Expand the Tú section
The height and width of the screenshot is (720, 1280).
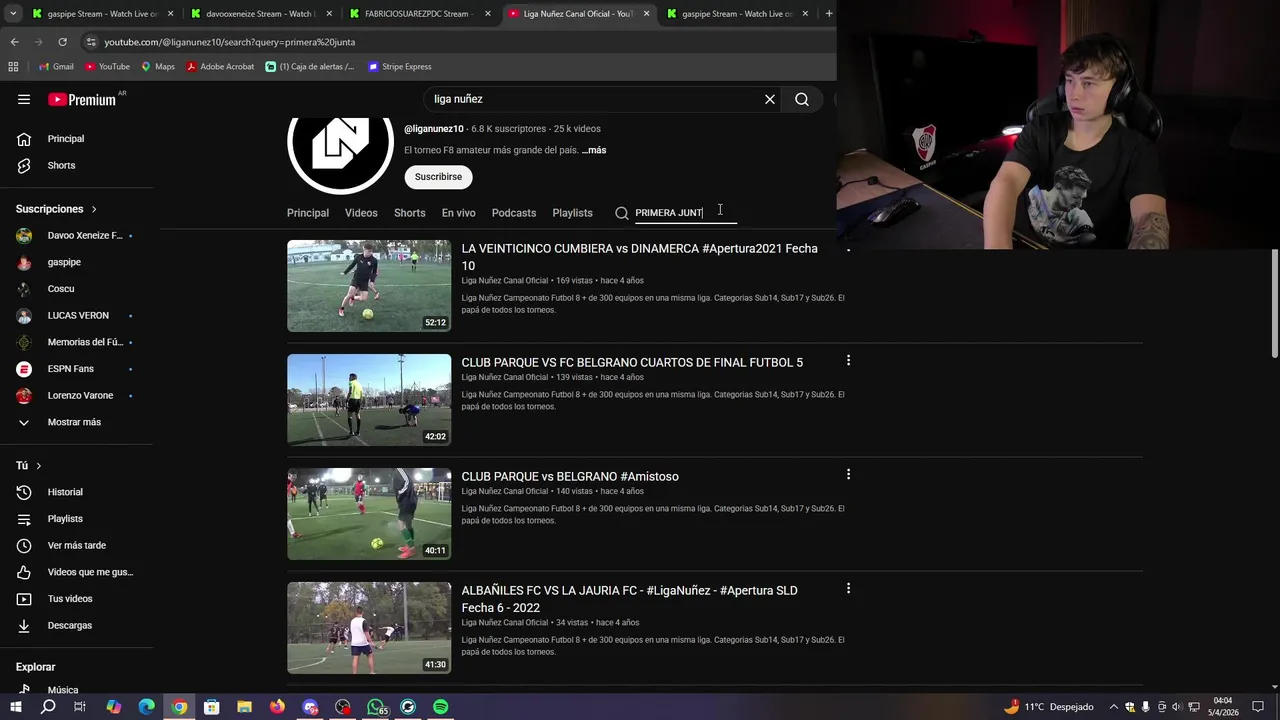click(x=29, y=465)
